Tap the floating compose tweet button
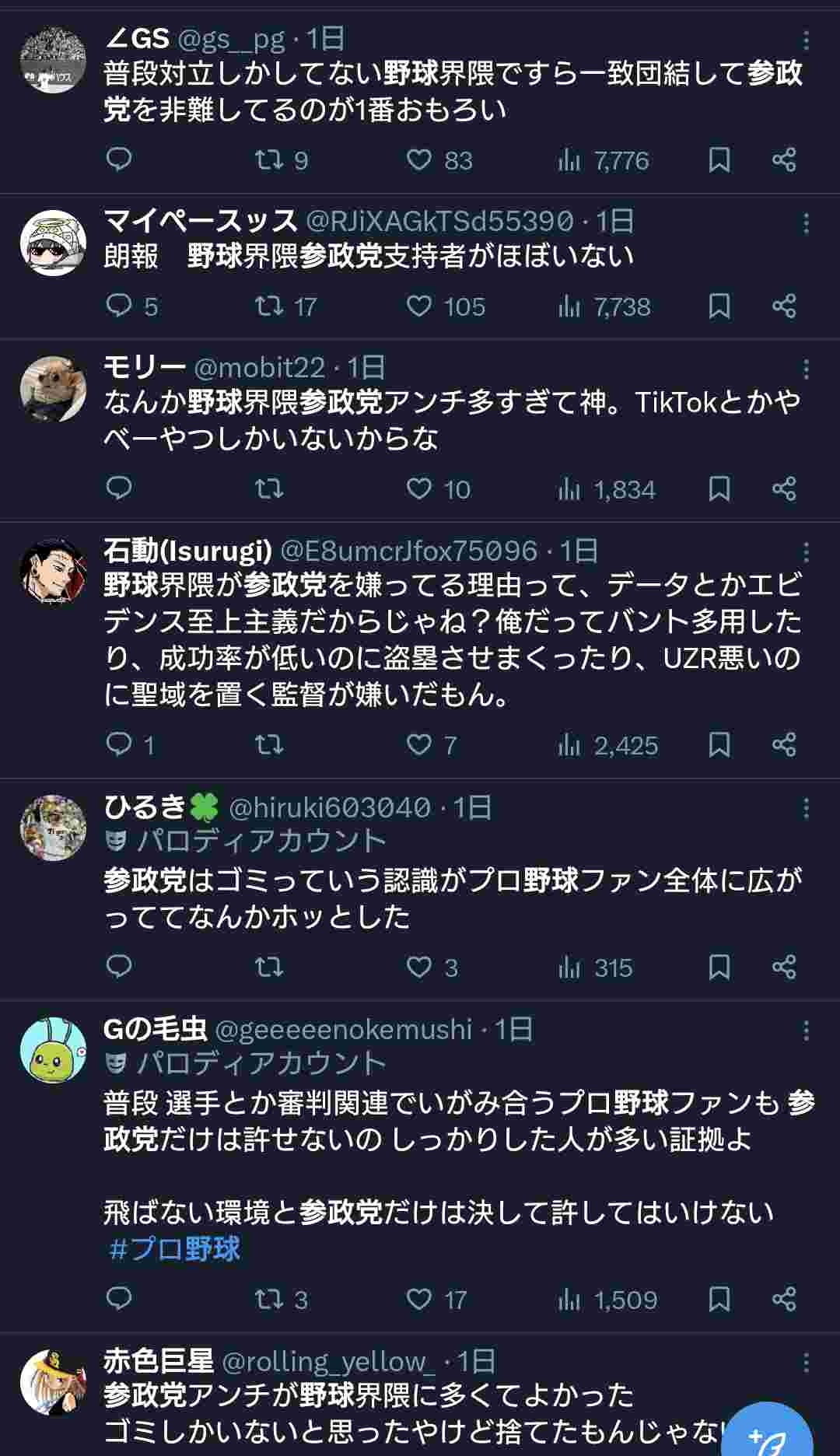 [766, 1431]
